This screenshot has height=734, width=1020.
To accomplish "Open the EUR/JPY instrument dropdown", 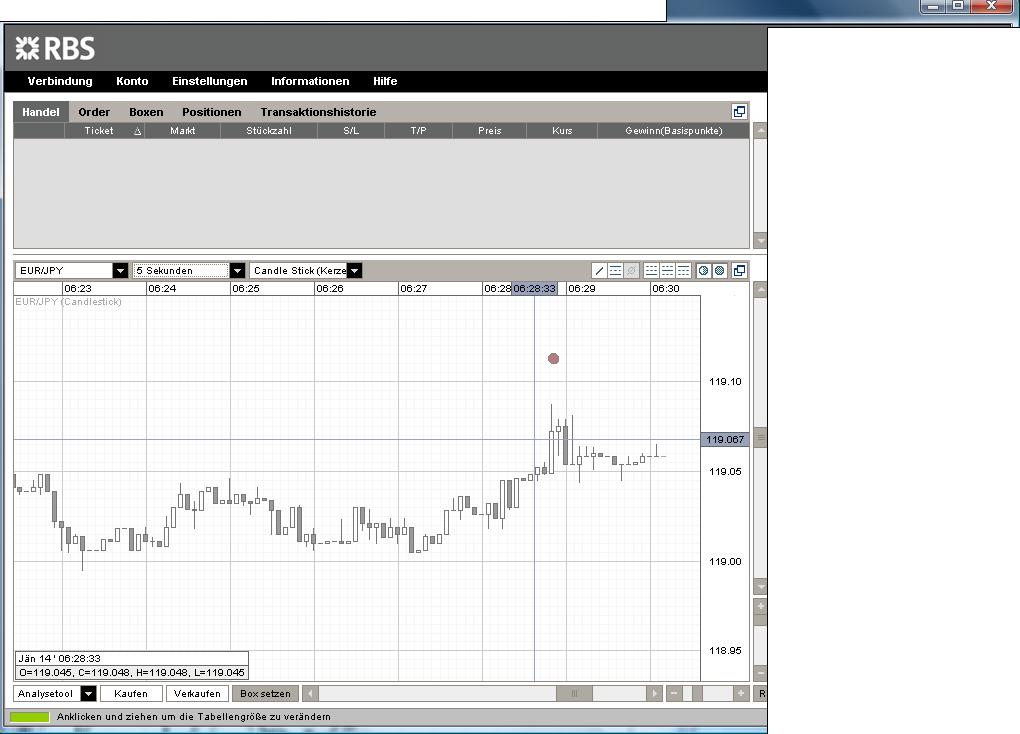I will coord(120,270).
